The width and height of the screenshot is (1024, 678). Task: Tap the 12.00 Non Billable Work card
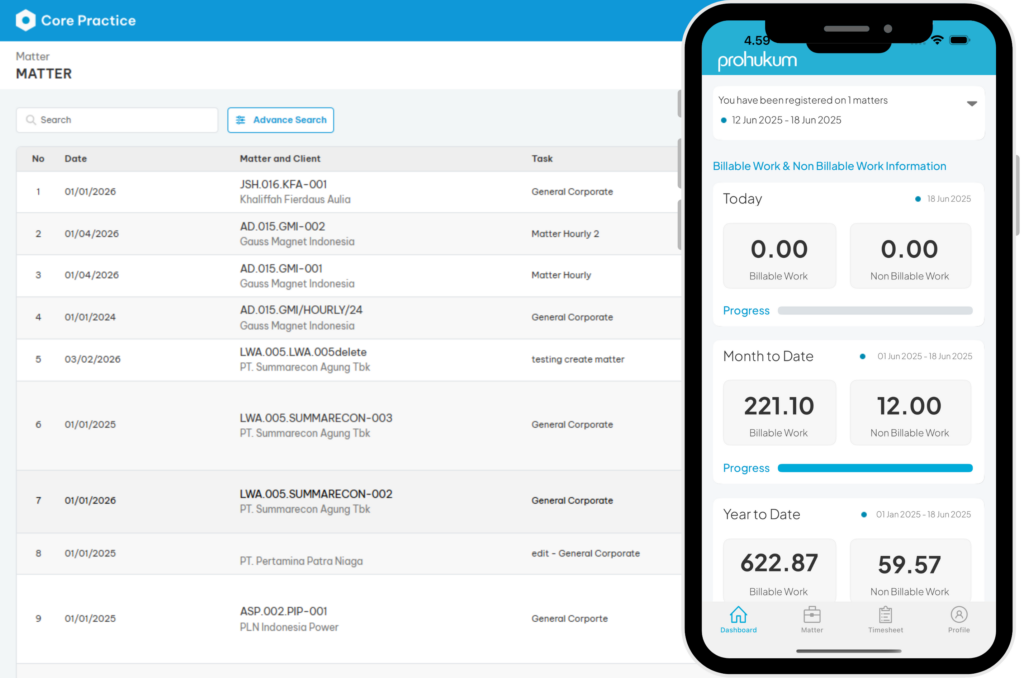[x=910, y=413]
